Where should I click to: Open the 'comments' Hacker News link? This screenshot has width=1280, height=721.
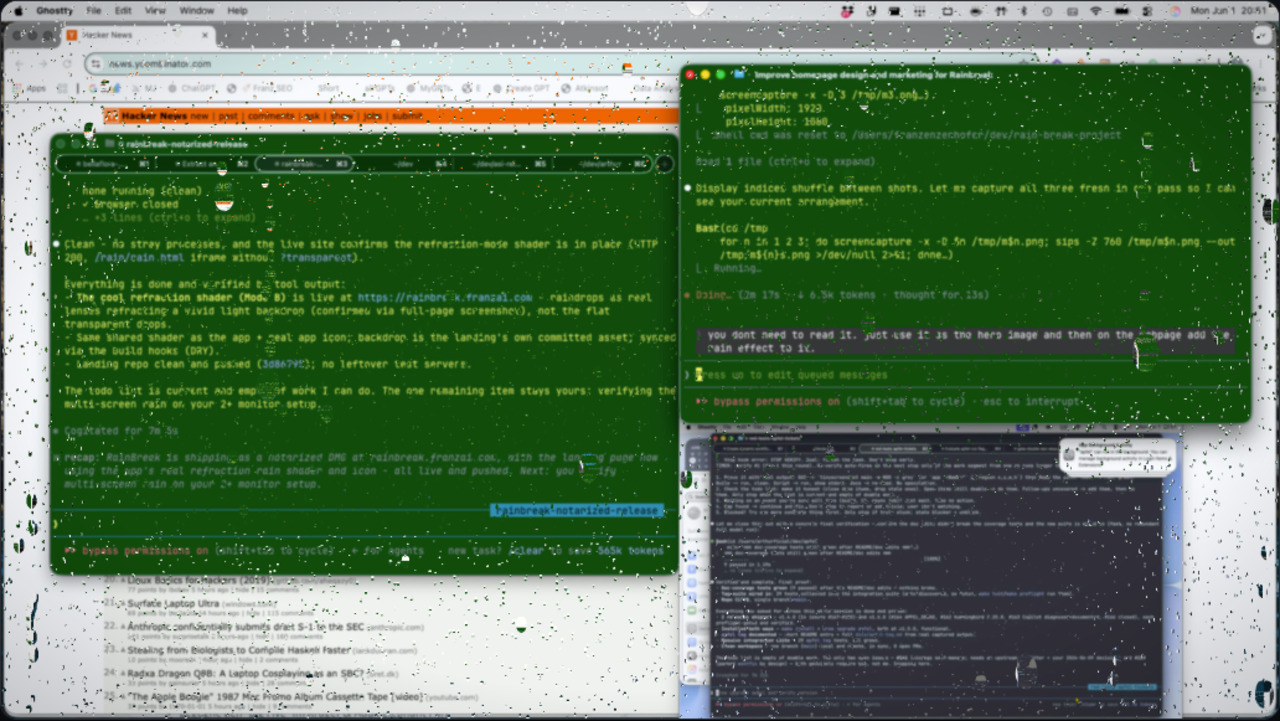(270, 116)
